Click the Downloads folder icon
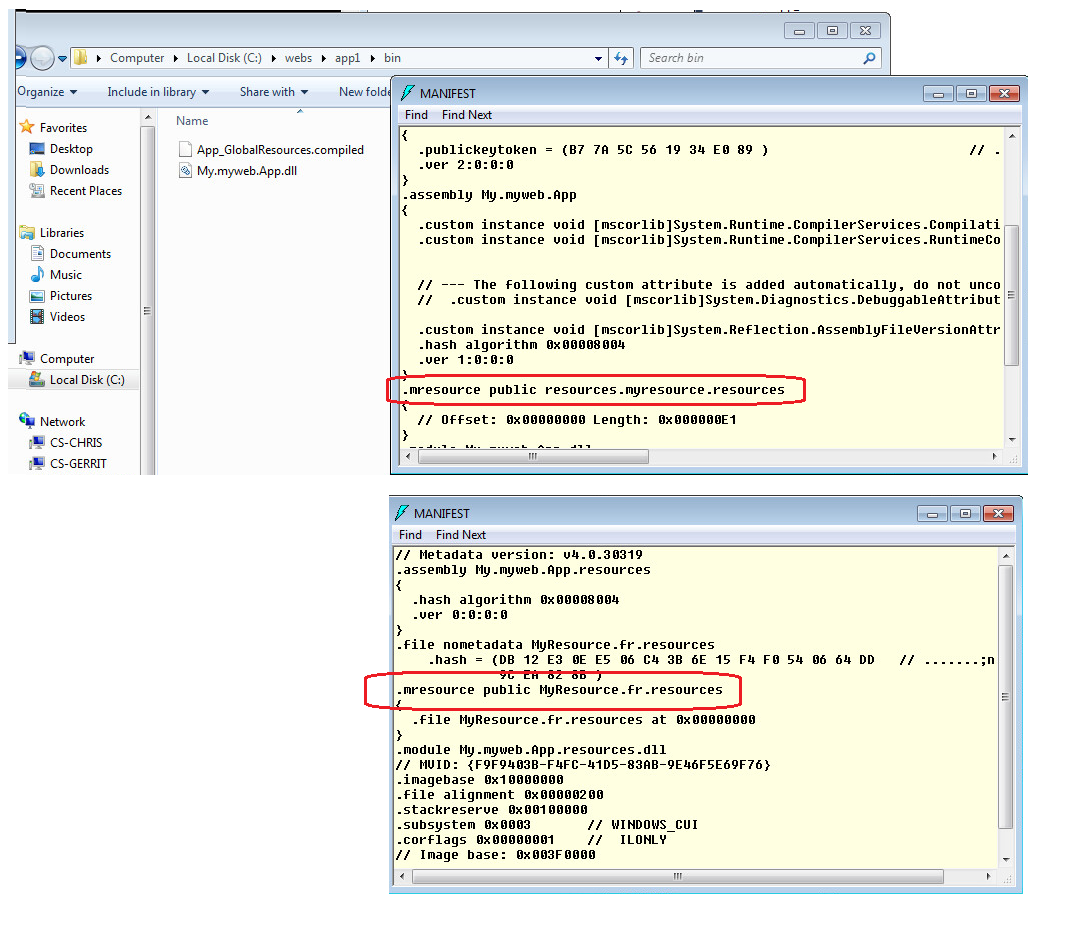1083x935 pixels. (x=37, y=169)
